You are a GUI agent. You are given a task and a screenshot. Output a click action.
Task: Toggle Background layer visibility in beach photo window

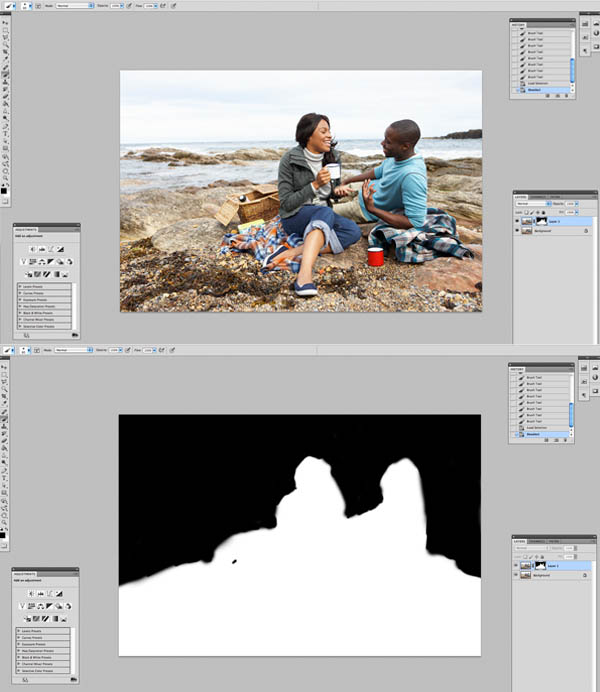517,230
